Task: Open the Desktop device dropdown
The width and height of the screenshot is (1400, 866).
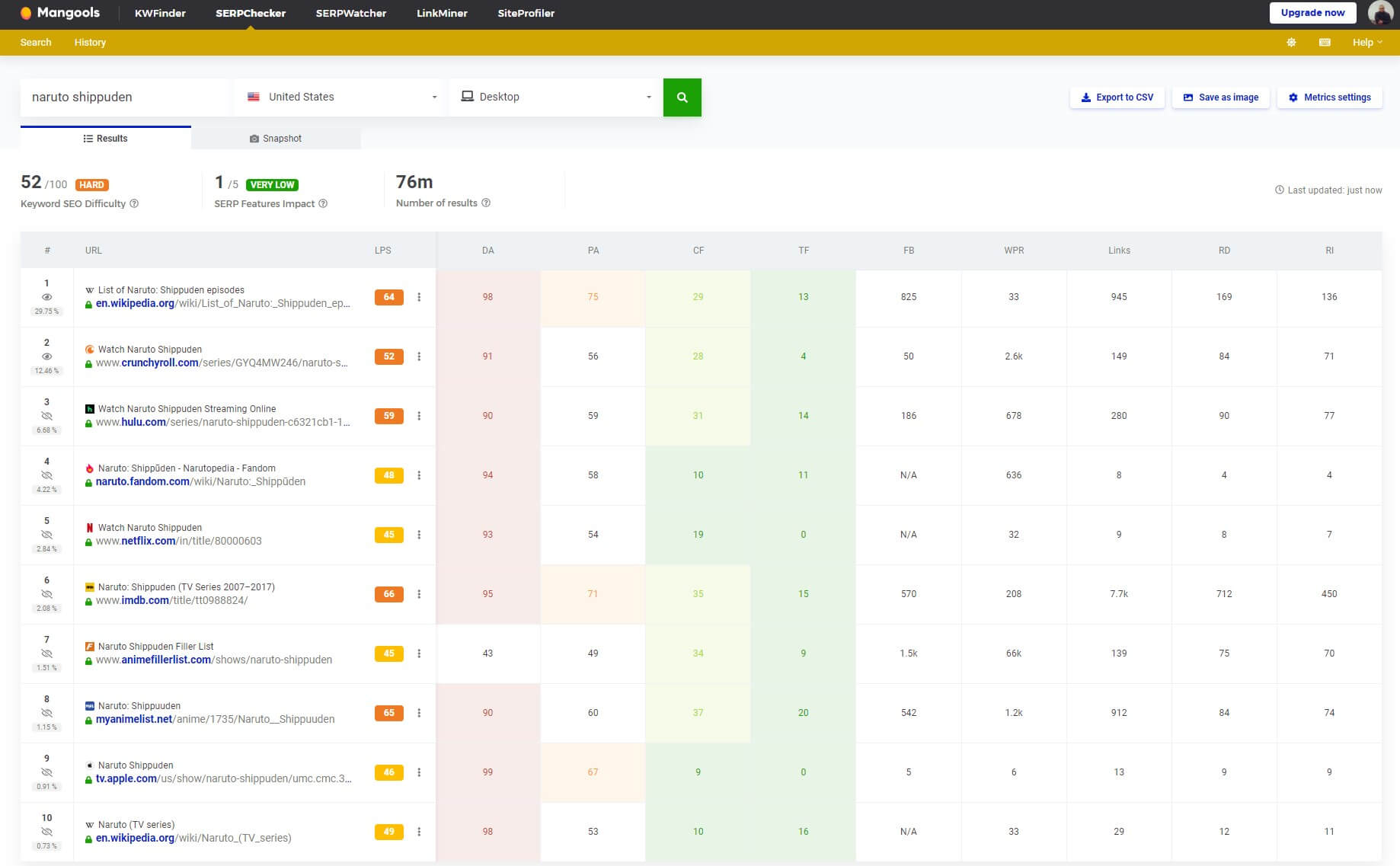Action: click(x=555, y=97)
